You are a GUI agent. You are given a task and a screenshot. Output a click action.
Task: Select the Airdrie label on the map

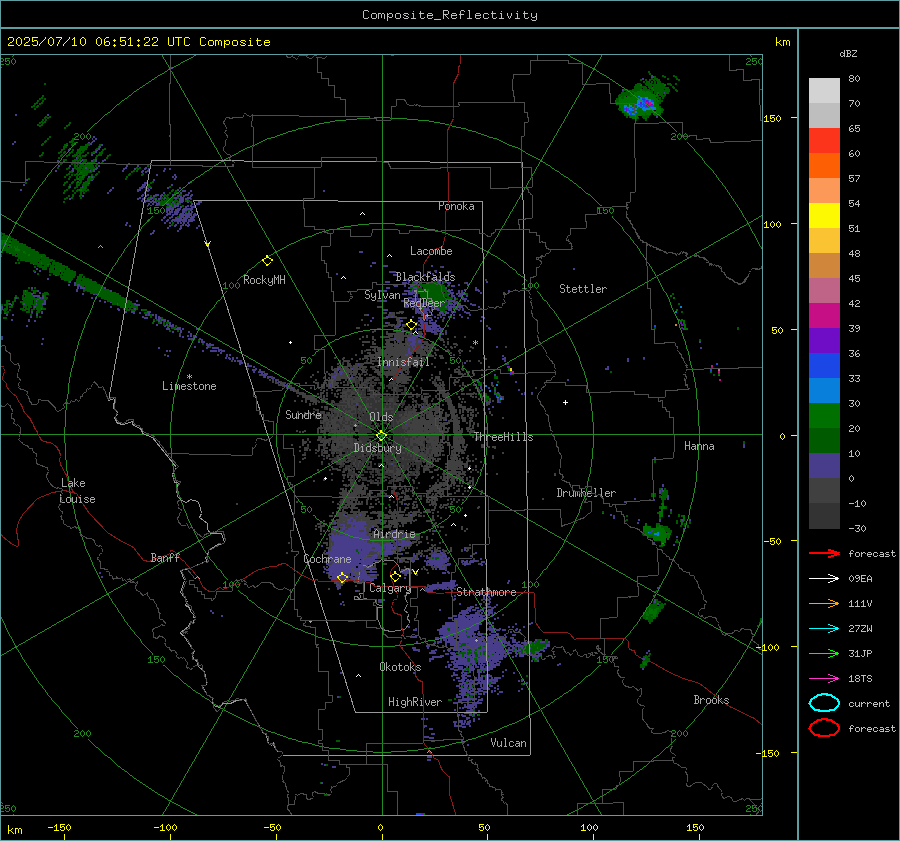(x=394, y=534)
